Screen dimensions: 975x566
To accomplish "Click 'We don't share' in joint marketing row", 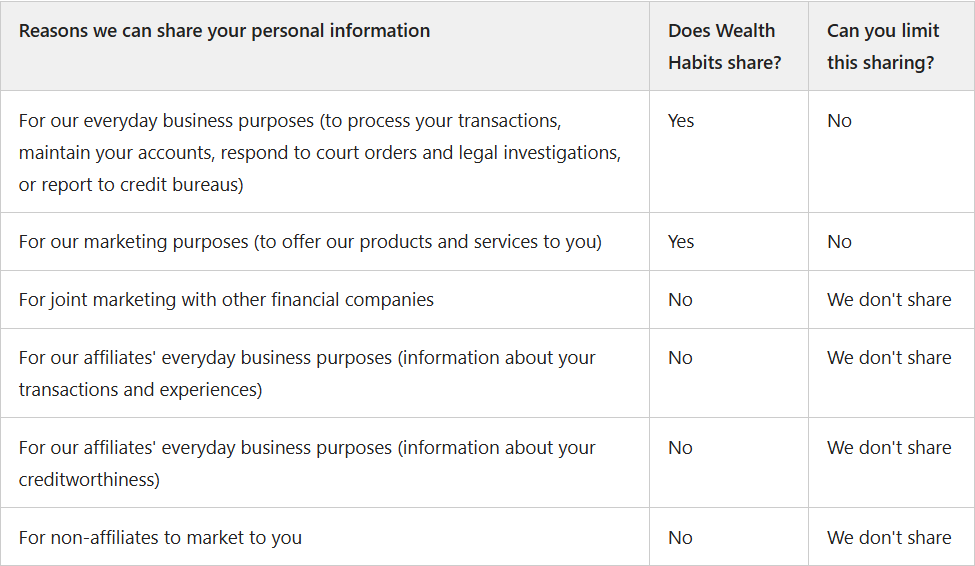I will (x=889, y=300).
